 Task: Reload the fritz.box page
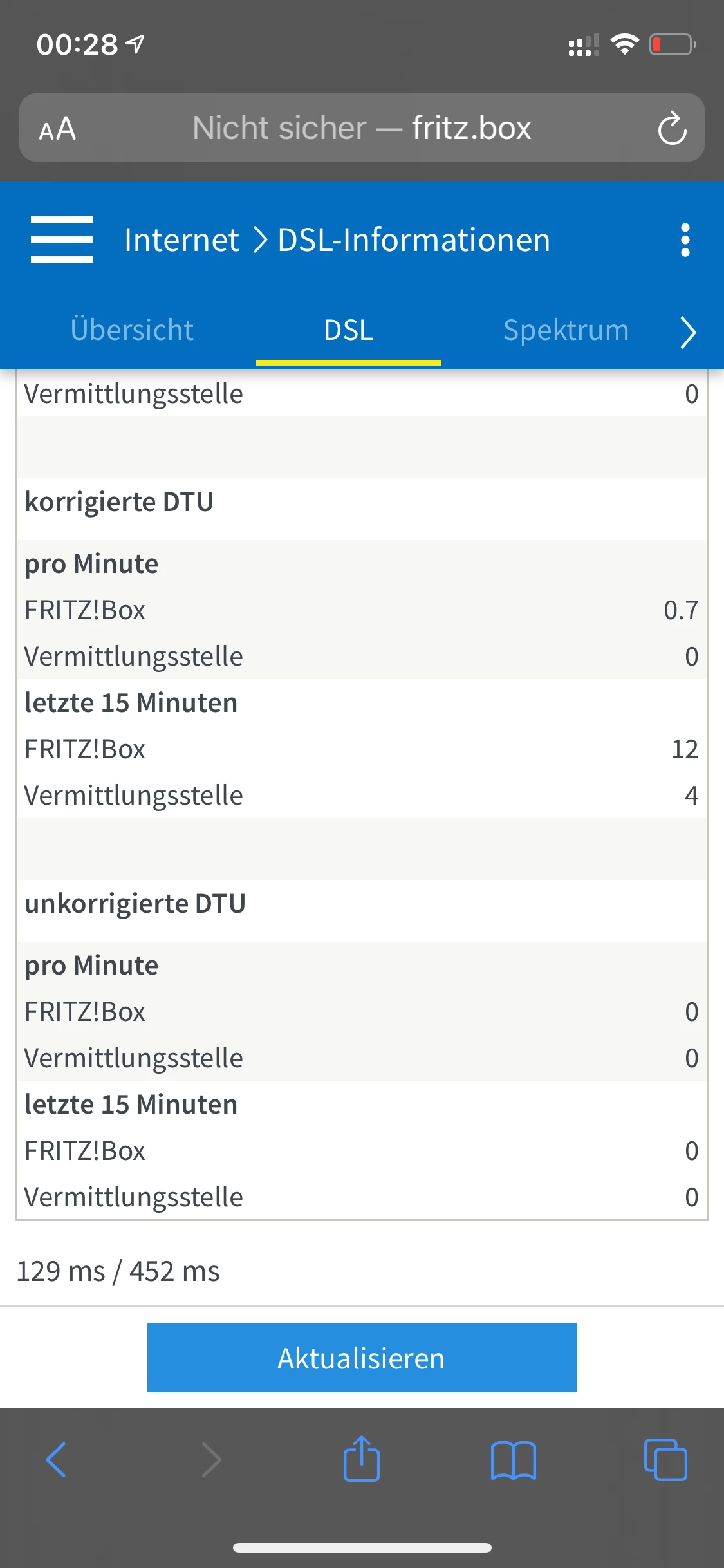point(672,128)
